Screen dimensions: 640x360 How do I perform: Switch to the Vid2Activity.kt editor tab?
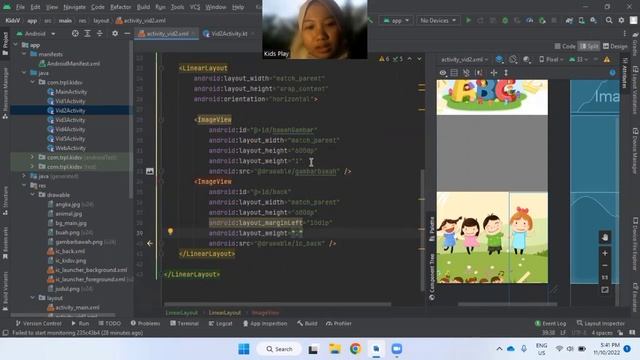pyautogui.click(x=229, y=33)
